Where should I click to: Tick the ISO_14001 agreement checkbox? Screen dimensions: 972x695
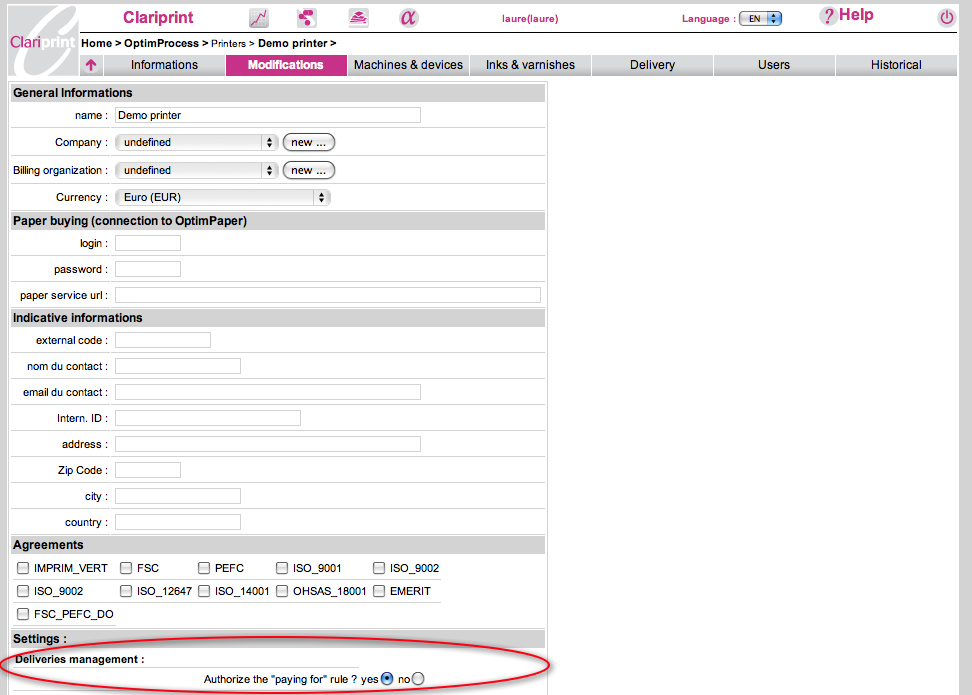tap(204, 591)
